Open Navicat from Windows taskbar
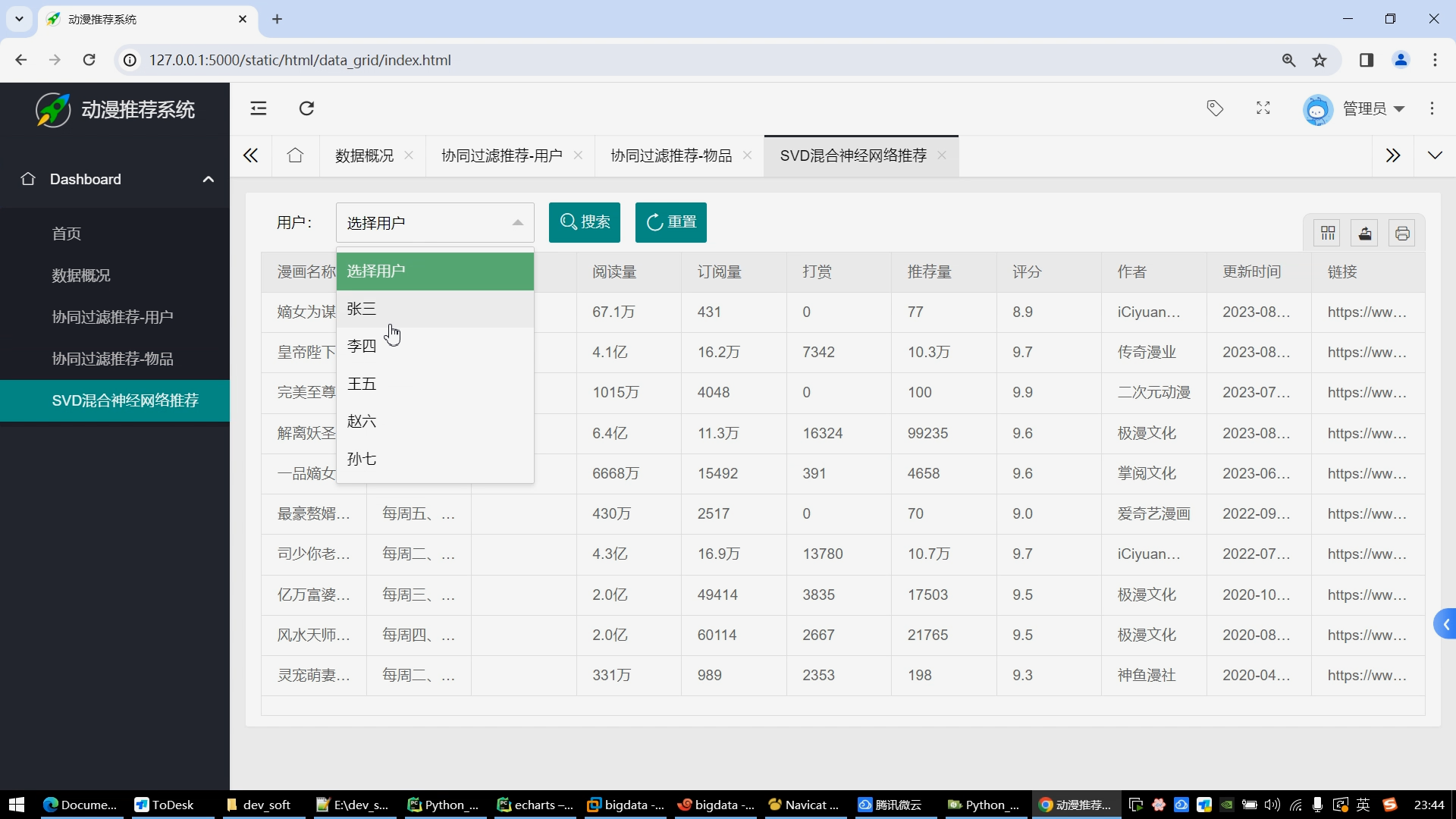Image resolution: width=1456 pixels, height=819 pixels. 804,805
